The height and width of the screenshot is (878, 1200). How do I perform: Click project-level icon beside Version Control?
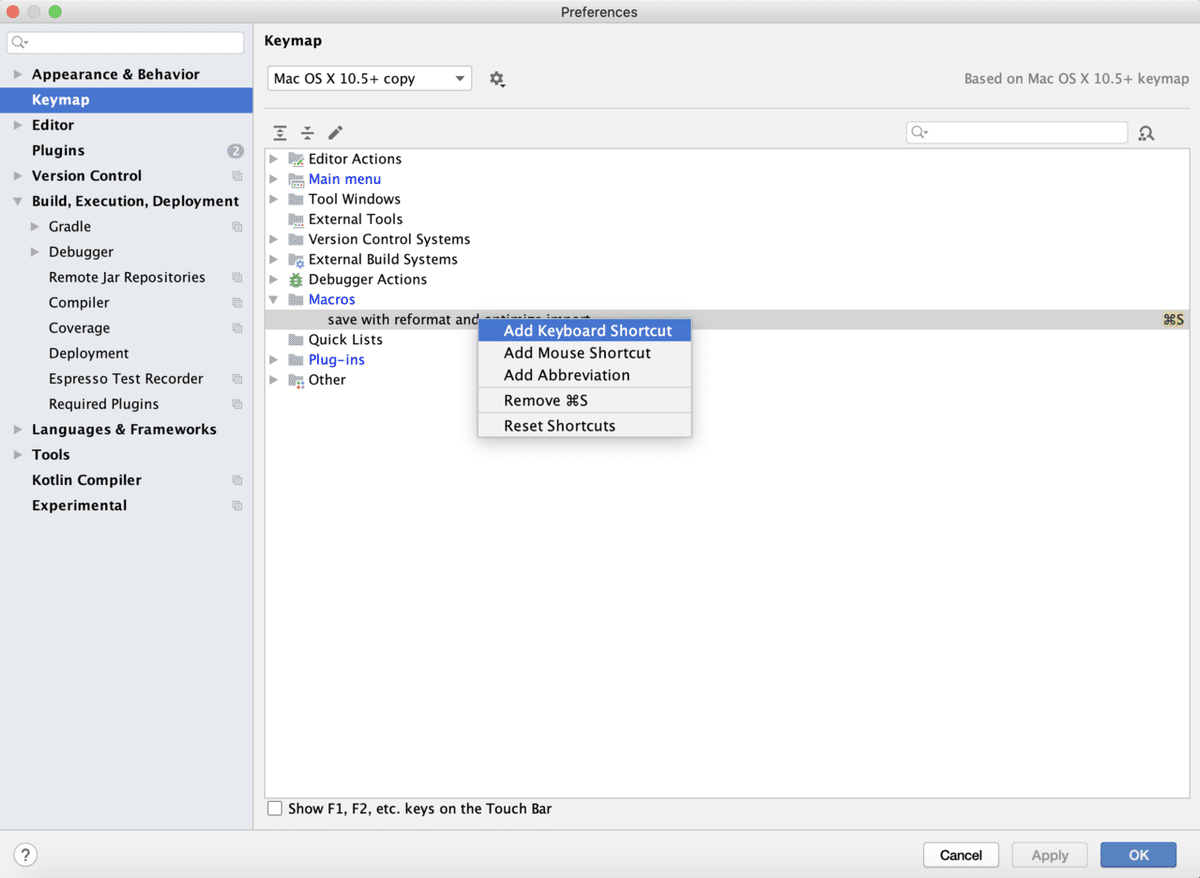click(237, 176)
